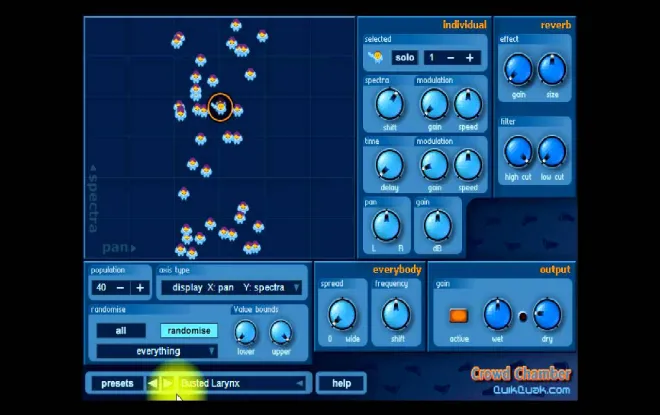
Task: Click the reverb size knob
Action: point(552,70)
